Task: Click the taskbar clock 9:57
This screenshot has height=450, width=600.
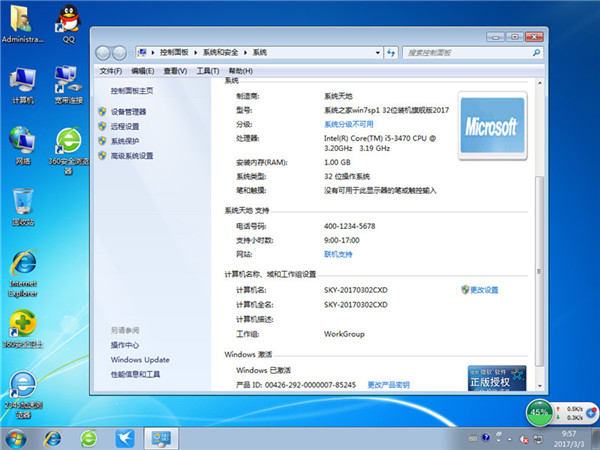Action: tap(569, 434)
